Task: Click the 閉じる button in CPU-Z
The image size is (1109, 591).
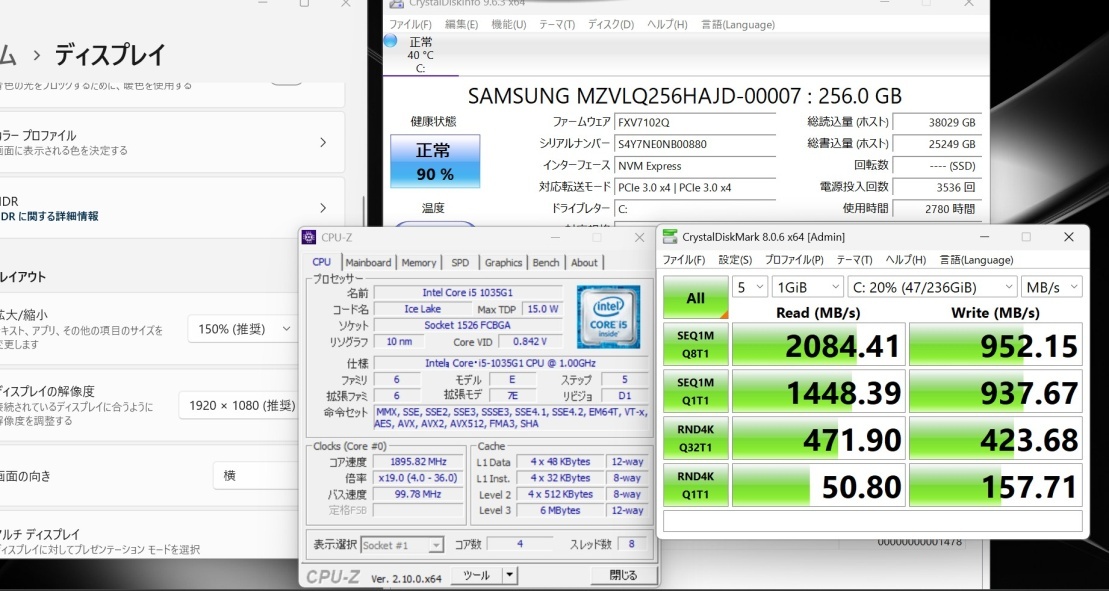Action: pyautogui.click(x=623, y=575)
